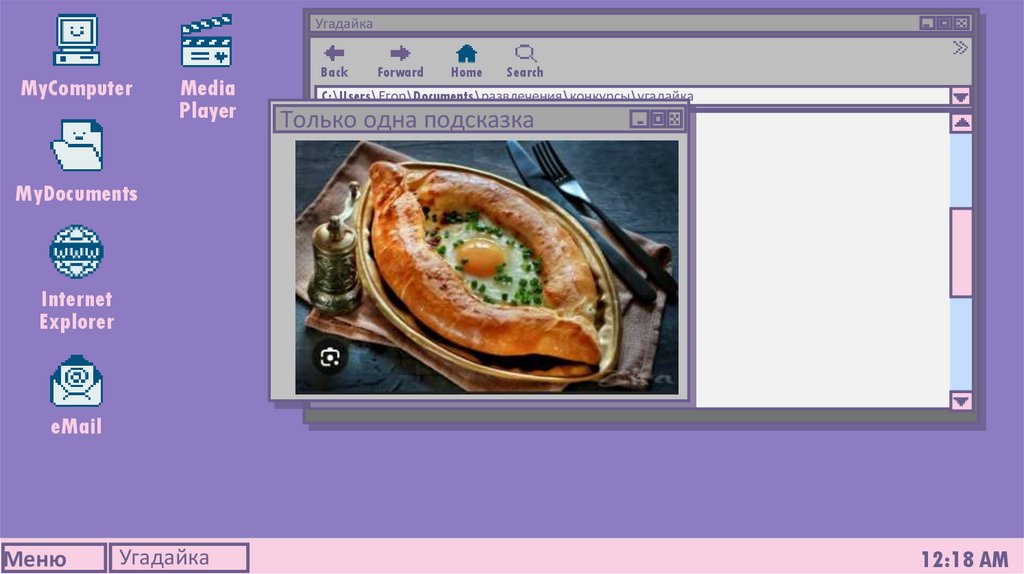Minimize the Угадайка window
Viewport: 1024px width, 574px height.
pyautogui.click(x=927, y=24)
